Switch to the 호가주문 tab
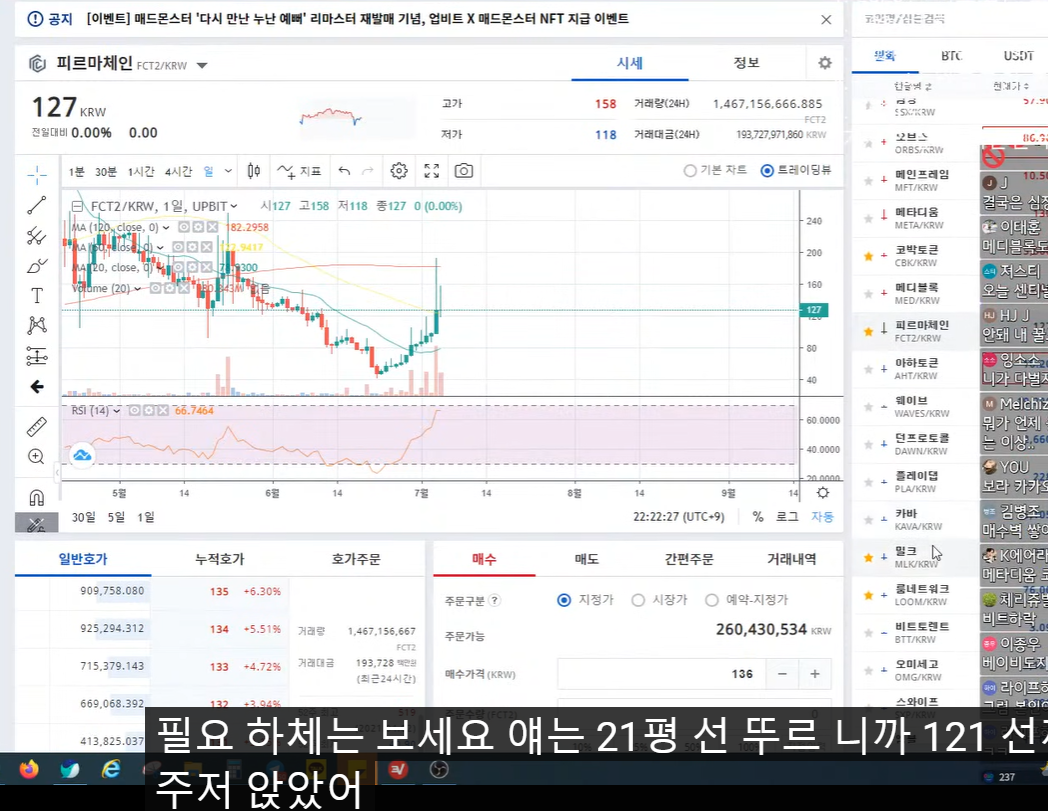This screenshot has width=1048, height=811. (x=356, y=559)
